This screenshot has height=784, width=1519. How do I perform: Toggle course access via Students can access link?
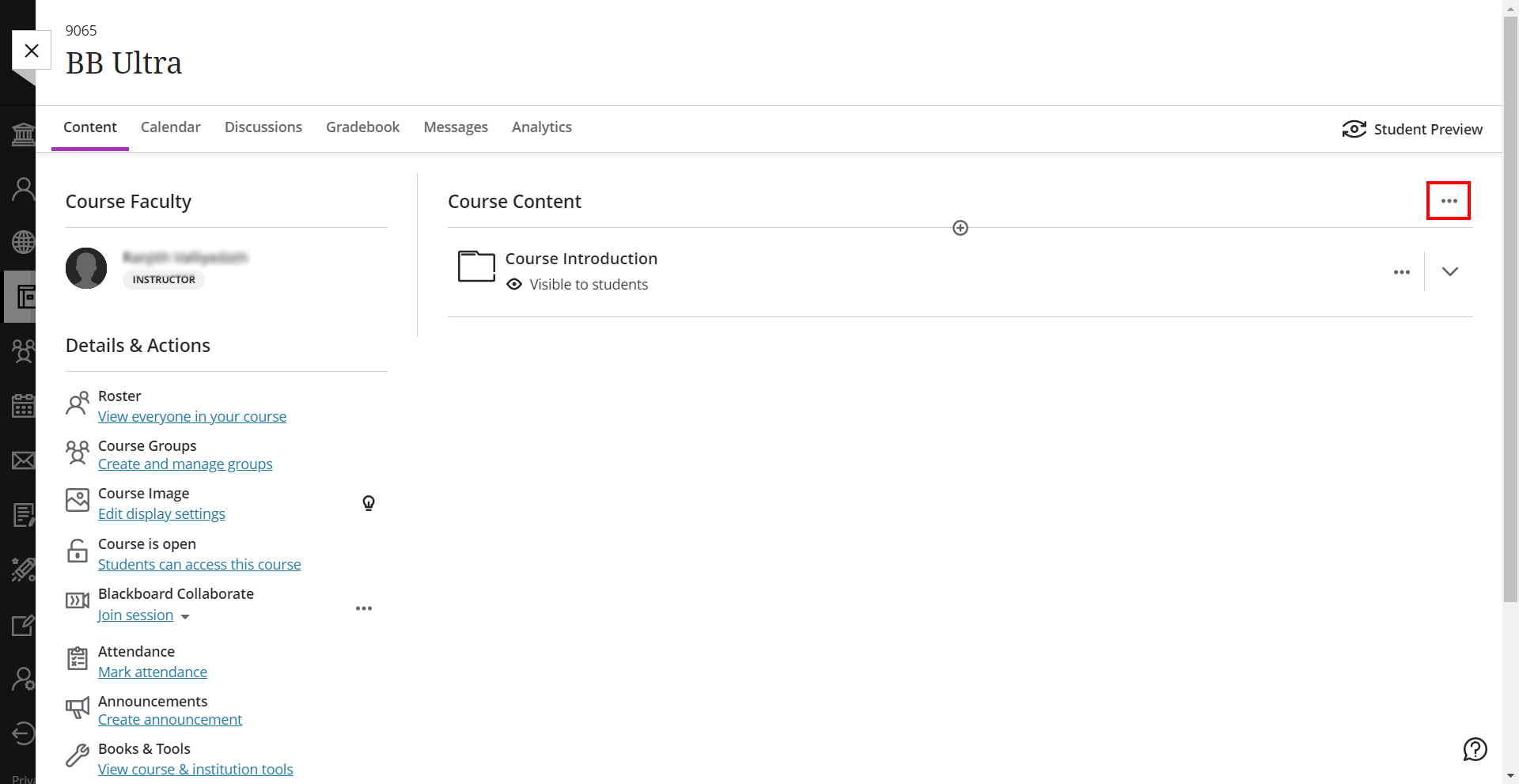pos(199,565)
